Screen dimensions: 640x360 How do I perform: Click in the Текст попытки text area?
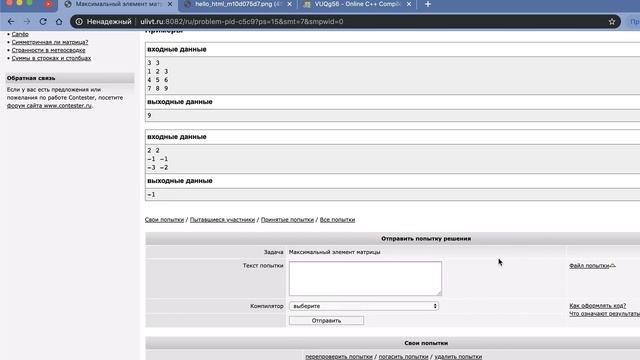coord(365,278)
